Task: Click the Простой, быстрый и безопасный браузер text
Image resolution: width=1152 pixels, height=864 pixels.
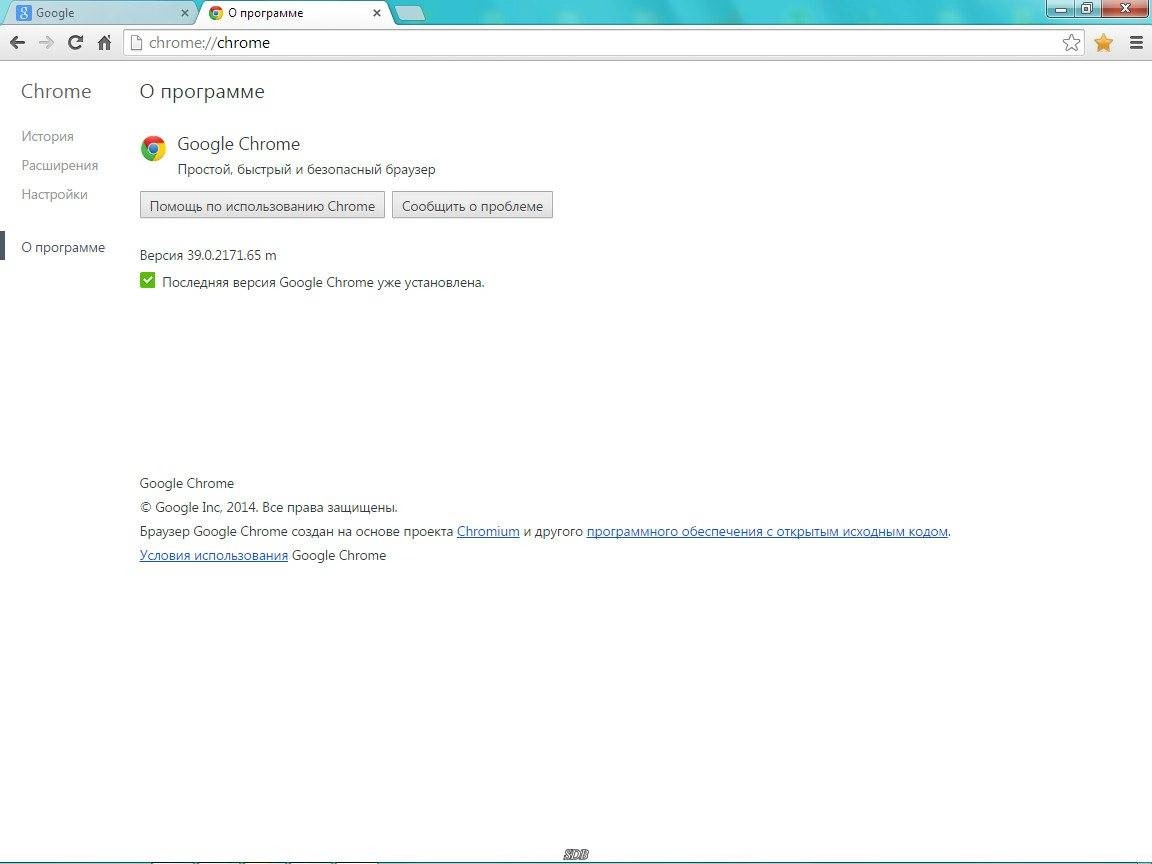Action: pos(306,169)
